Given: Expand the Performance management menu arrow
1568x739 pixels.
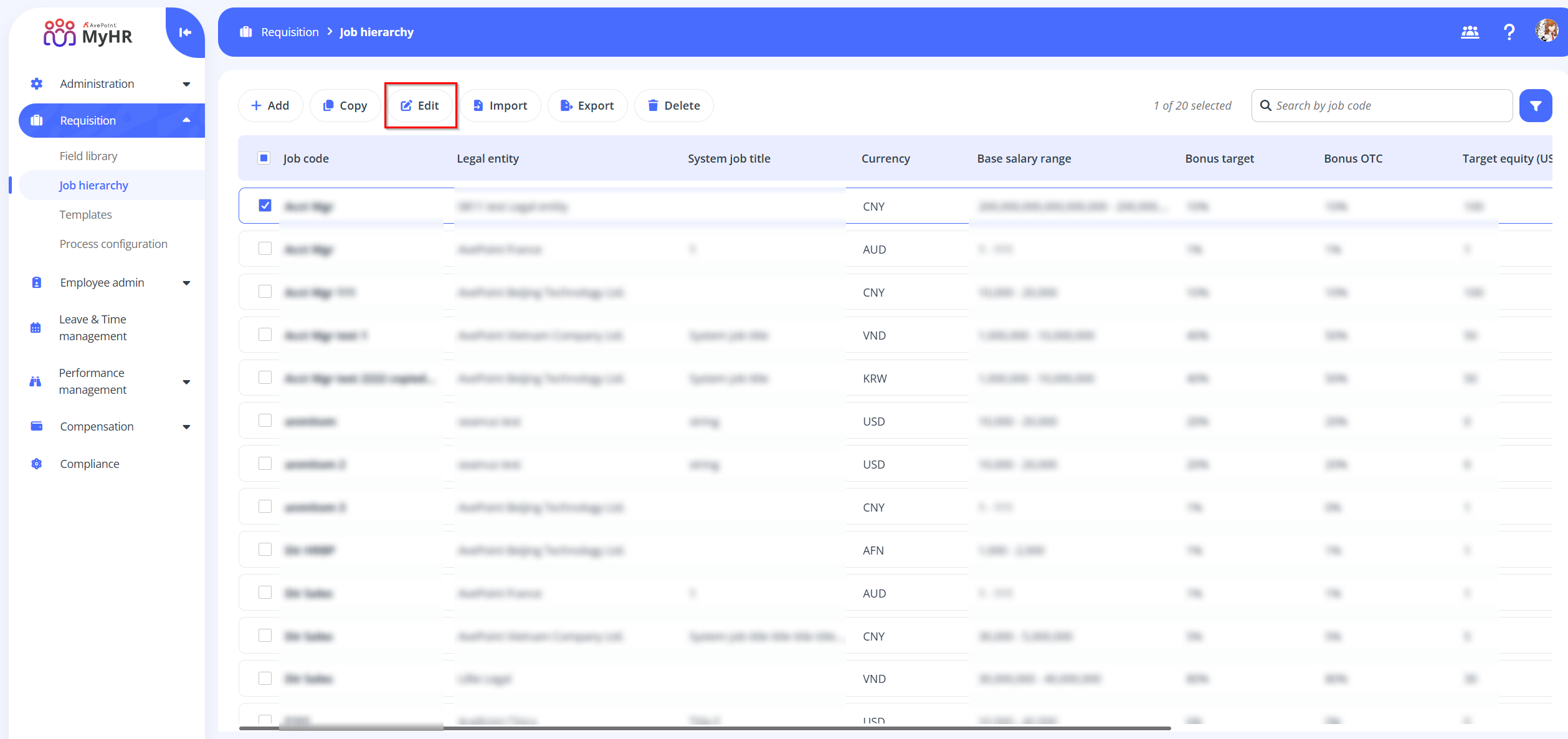Looking at the screenshot, I should 186,382.
